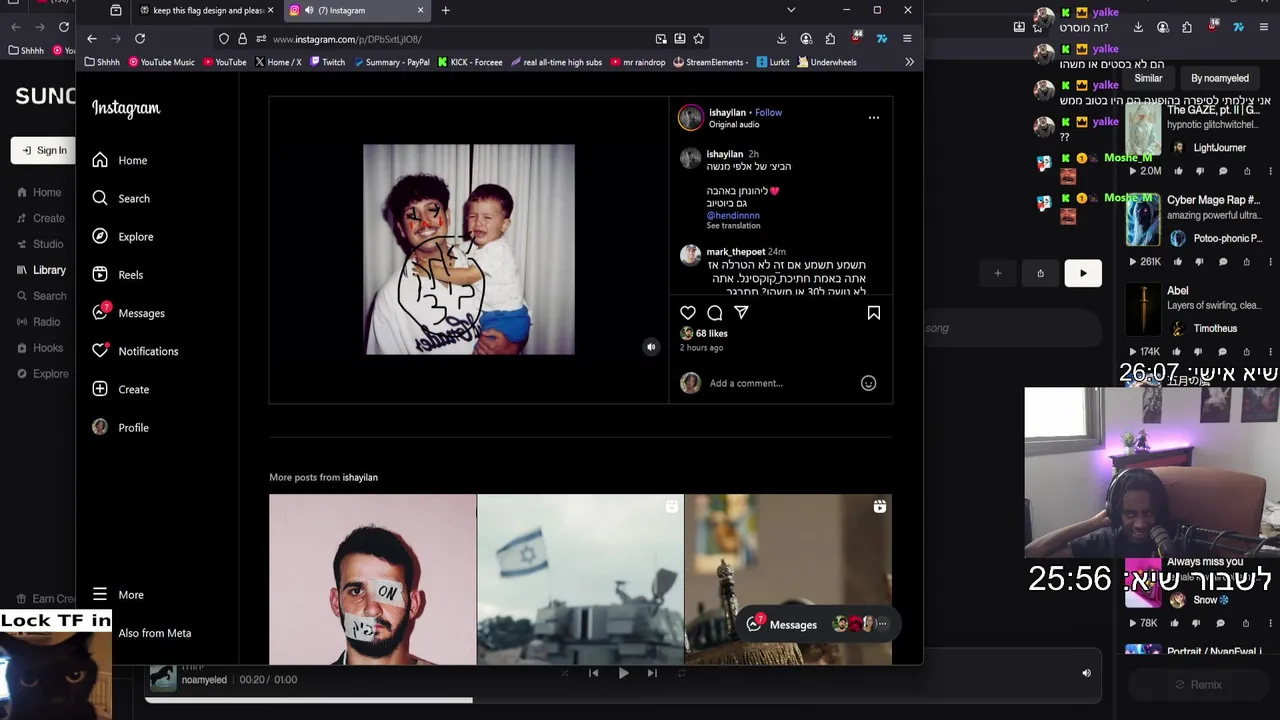The height and width of the screenshot is (720, 1280).
Task: Click the Instagram logo
Action: coord(126,108)
